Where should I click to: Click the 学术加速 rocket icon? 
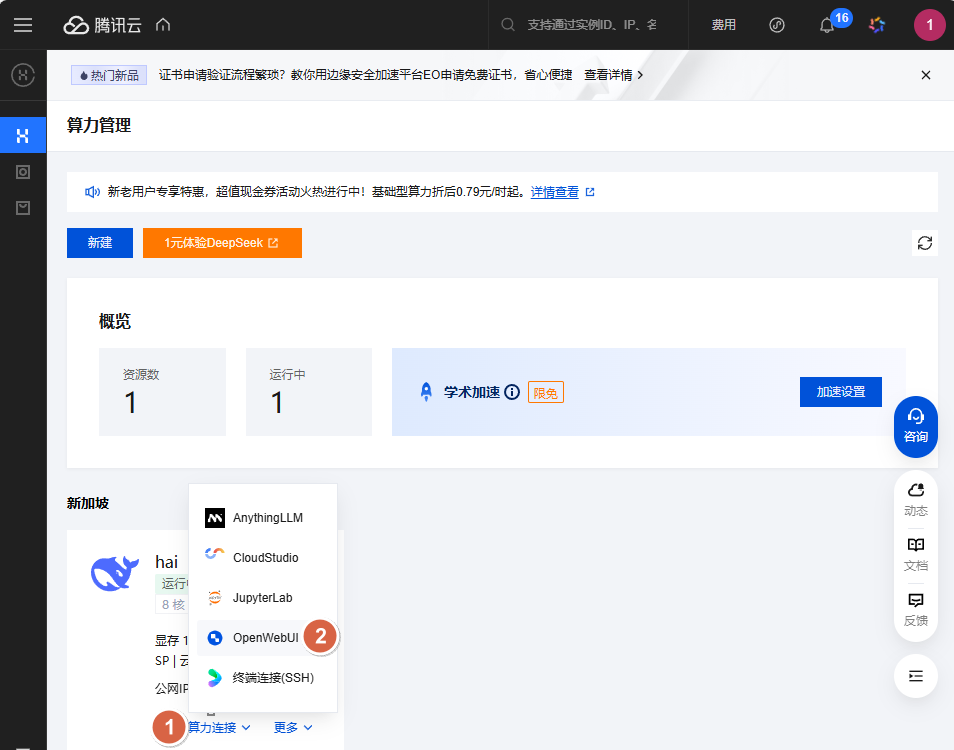click(427, 392)
